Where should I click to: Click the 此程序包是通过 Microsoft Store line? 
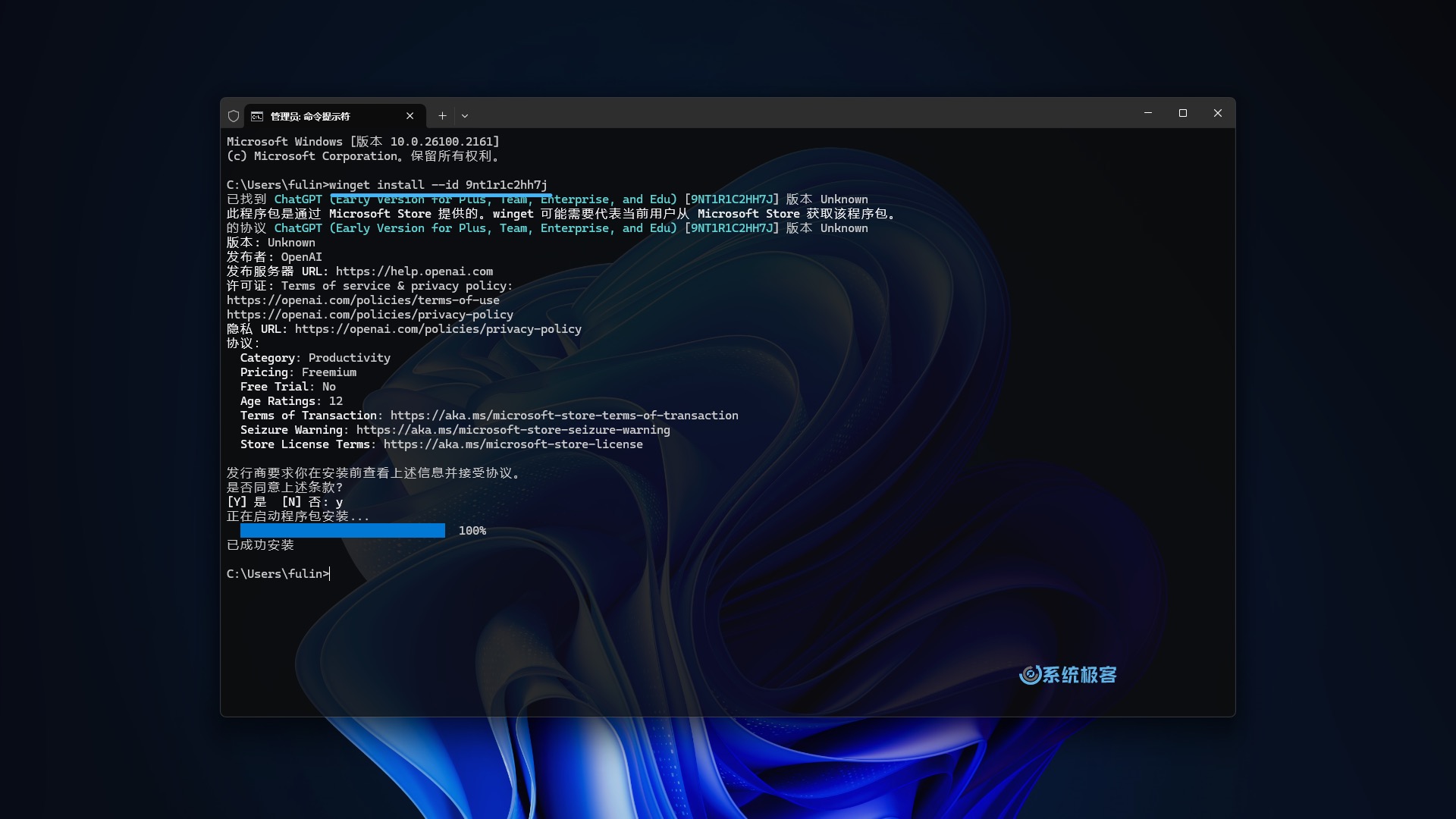point(563,214)
